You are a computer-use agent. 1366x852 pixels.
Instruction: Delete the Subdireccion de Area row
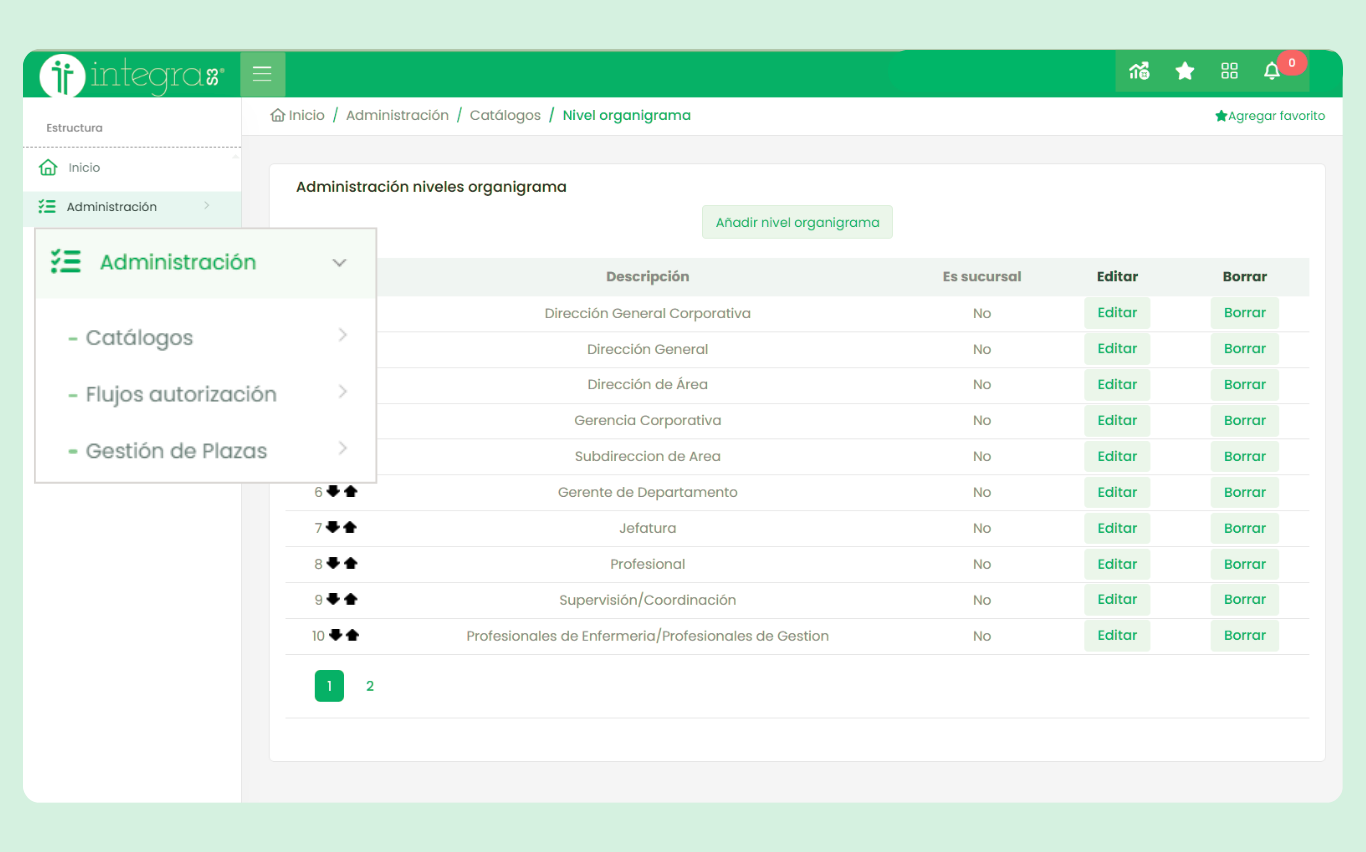point(1244,457)
